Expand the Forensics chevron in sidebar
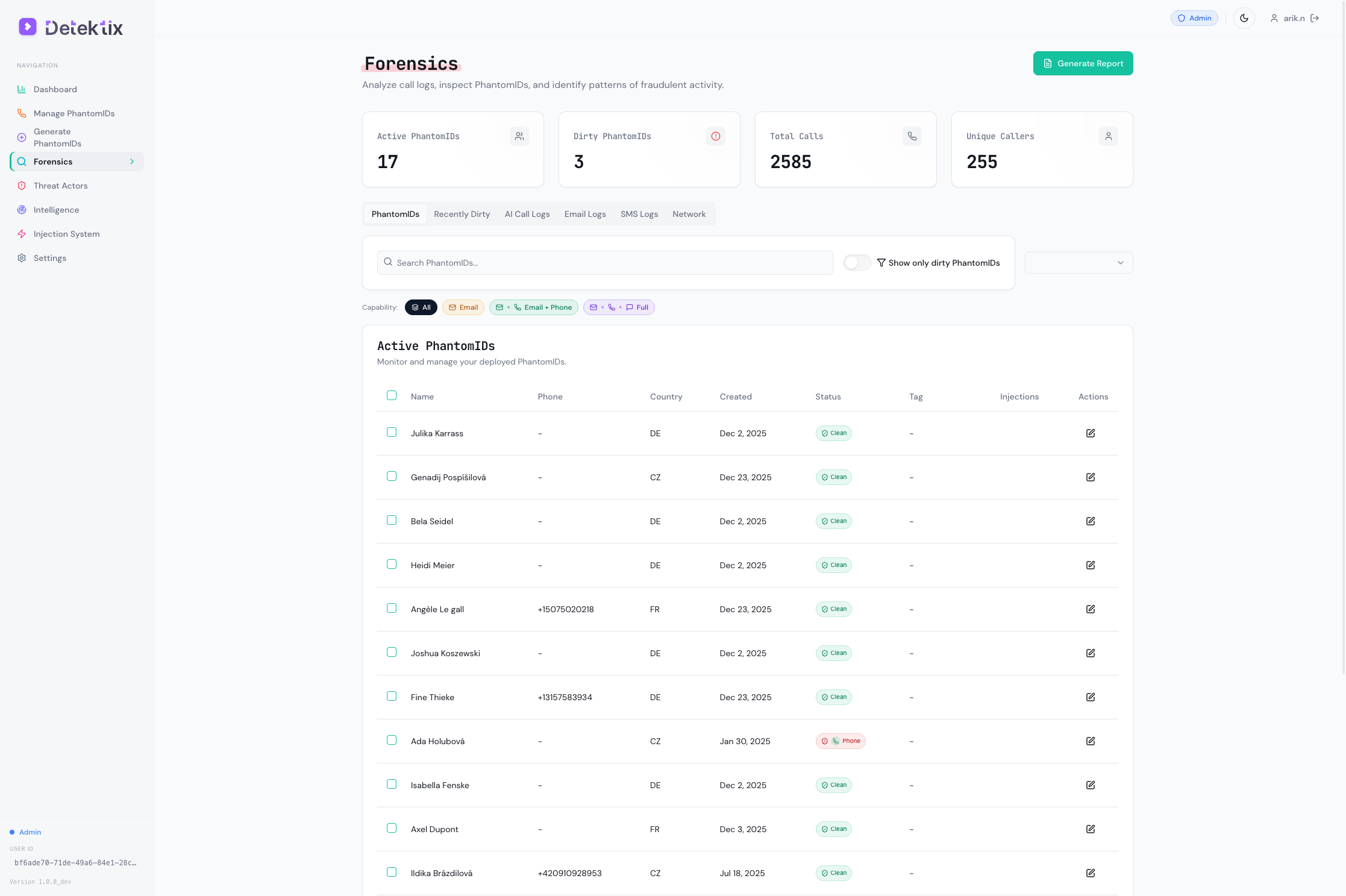The image size is (1346, 896). [x=132, y=161]
